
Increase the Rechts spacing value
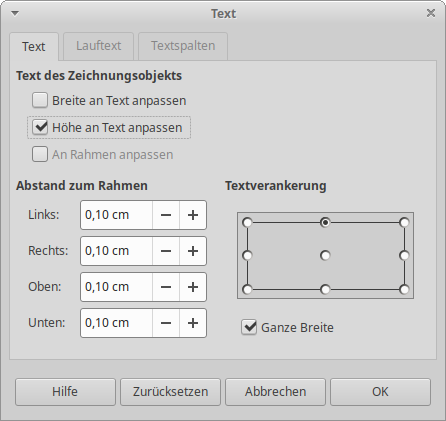(x=193, y=251)
